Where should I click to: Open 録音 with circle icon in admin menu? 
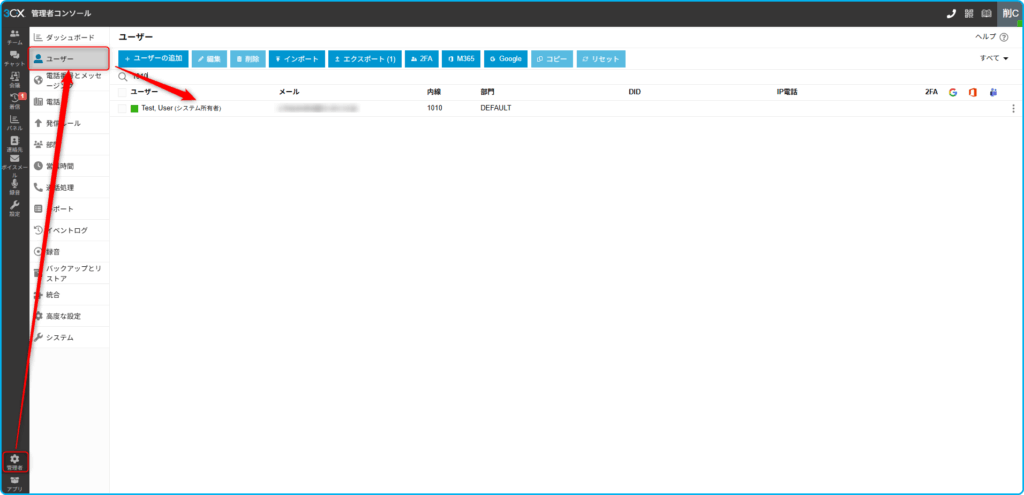[x=69, y=251]
